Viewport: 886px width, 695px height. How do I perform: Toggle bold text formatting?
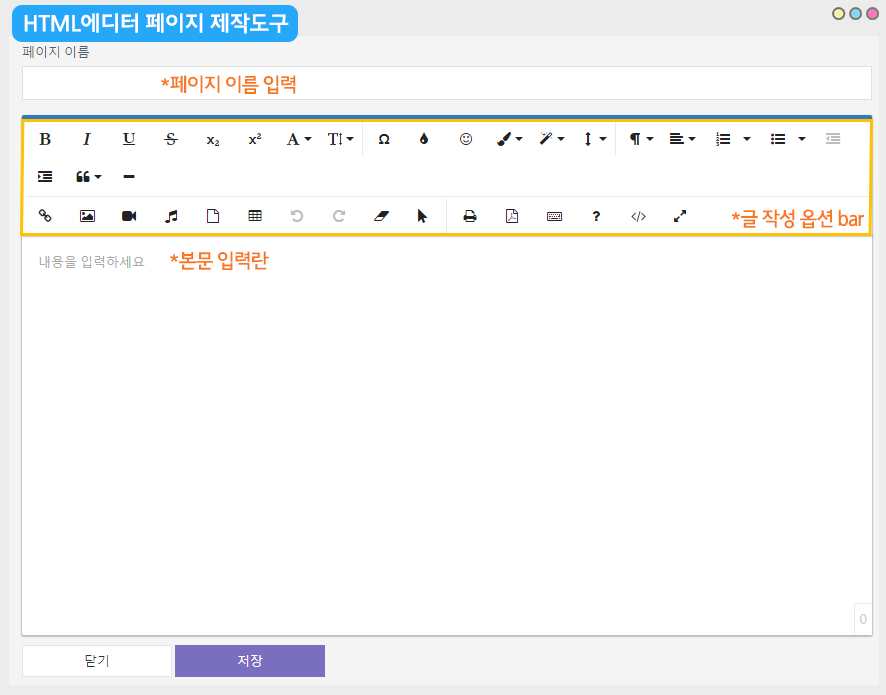[45, 139]
